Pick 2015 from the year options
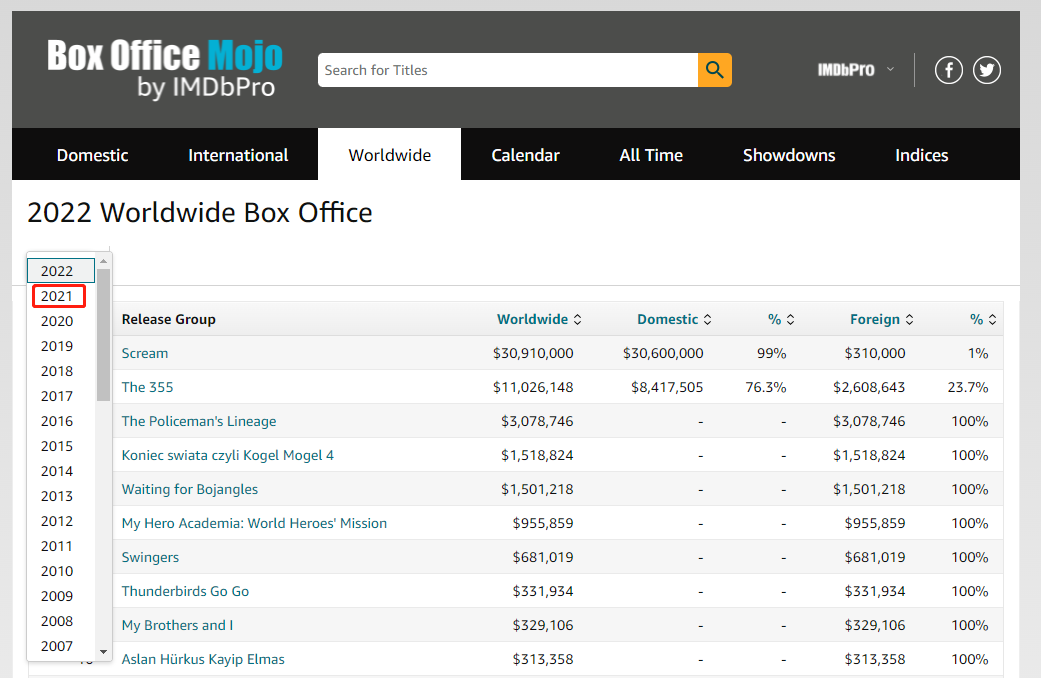The width and height of the screenshot is (1041, 678). coord(57,446)
